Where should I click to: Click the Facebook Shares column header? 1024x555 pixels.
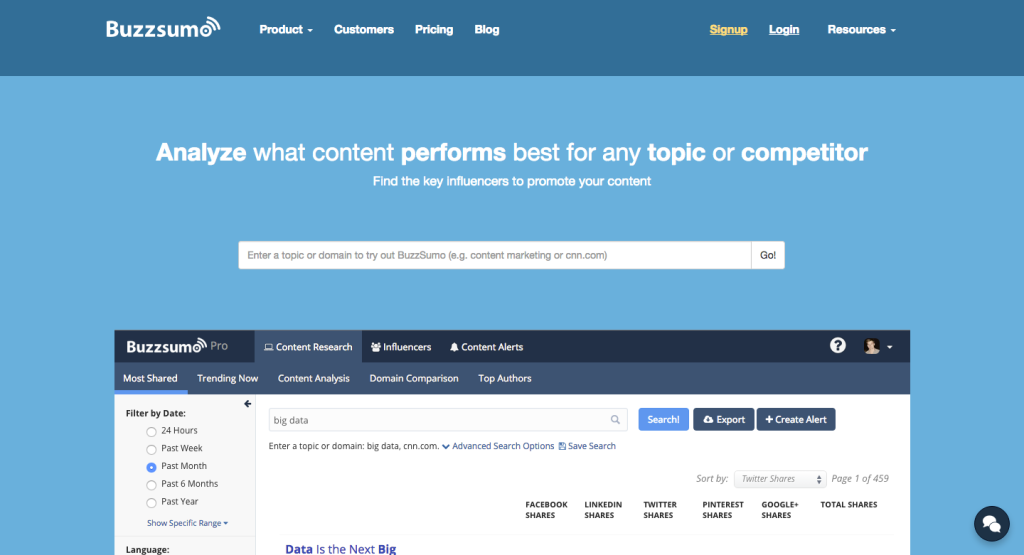pos(546,510)
